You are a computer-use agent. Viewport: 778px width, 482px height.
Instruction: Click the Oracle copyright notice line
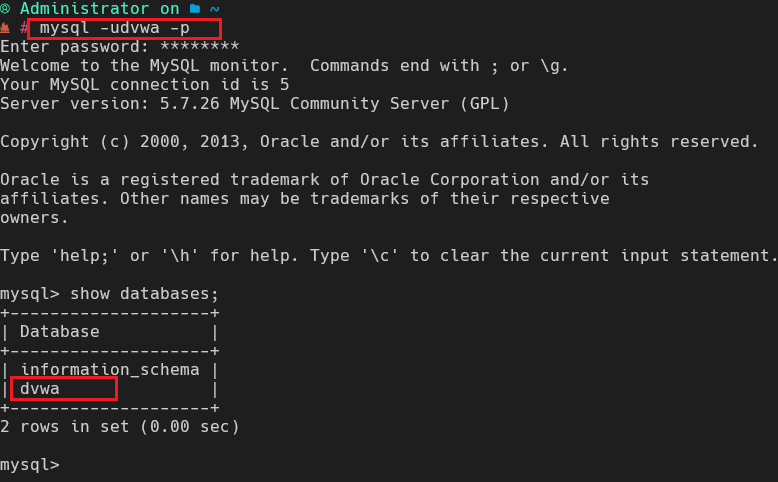click(379, 142)
